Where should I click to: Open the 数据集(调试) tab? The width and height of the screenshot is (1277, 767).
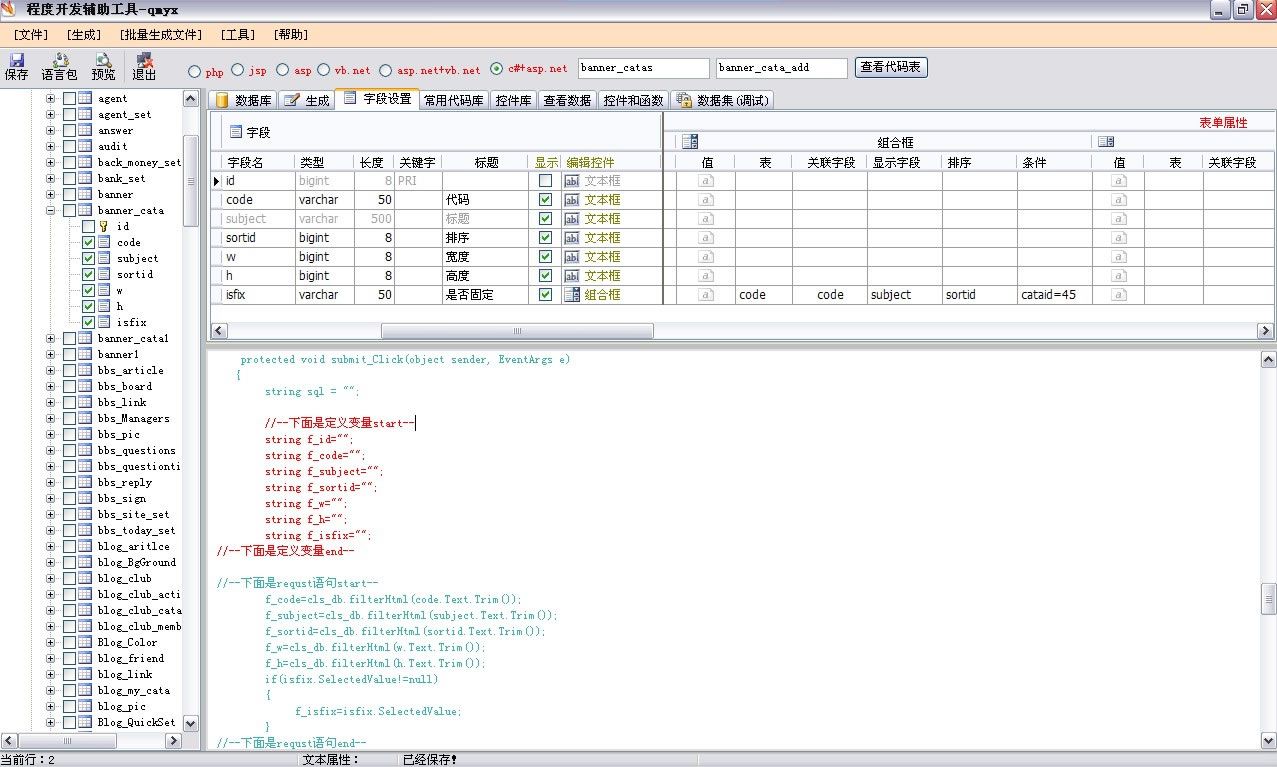[x=722, y=100]
